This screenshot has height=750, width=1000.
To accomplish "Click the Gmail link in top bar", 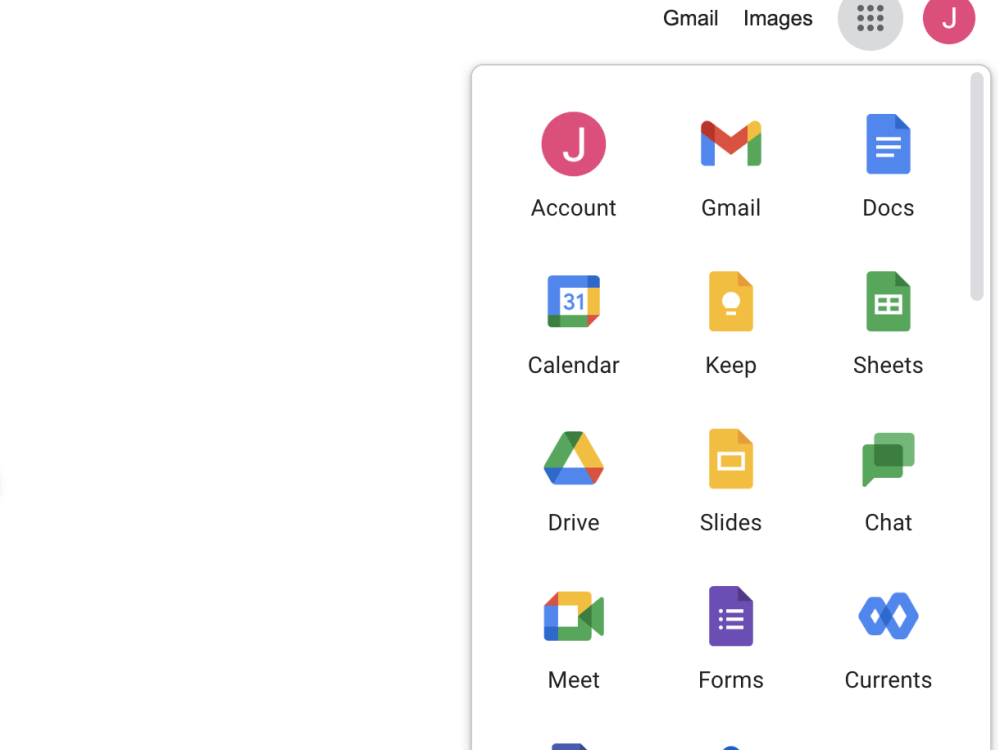I will pyautogui.click(x=691, y=18).
